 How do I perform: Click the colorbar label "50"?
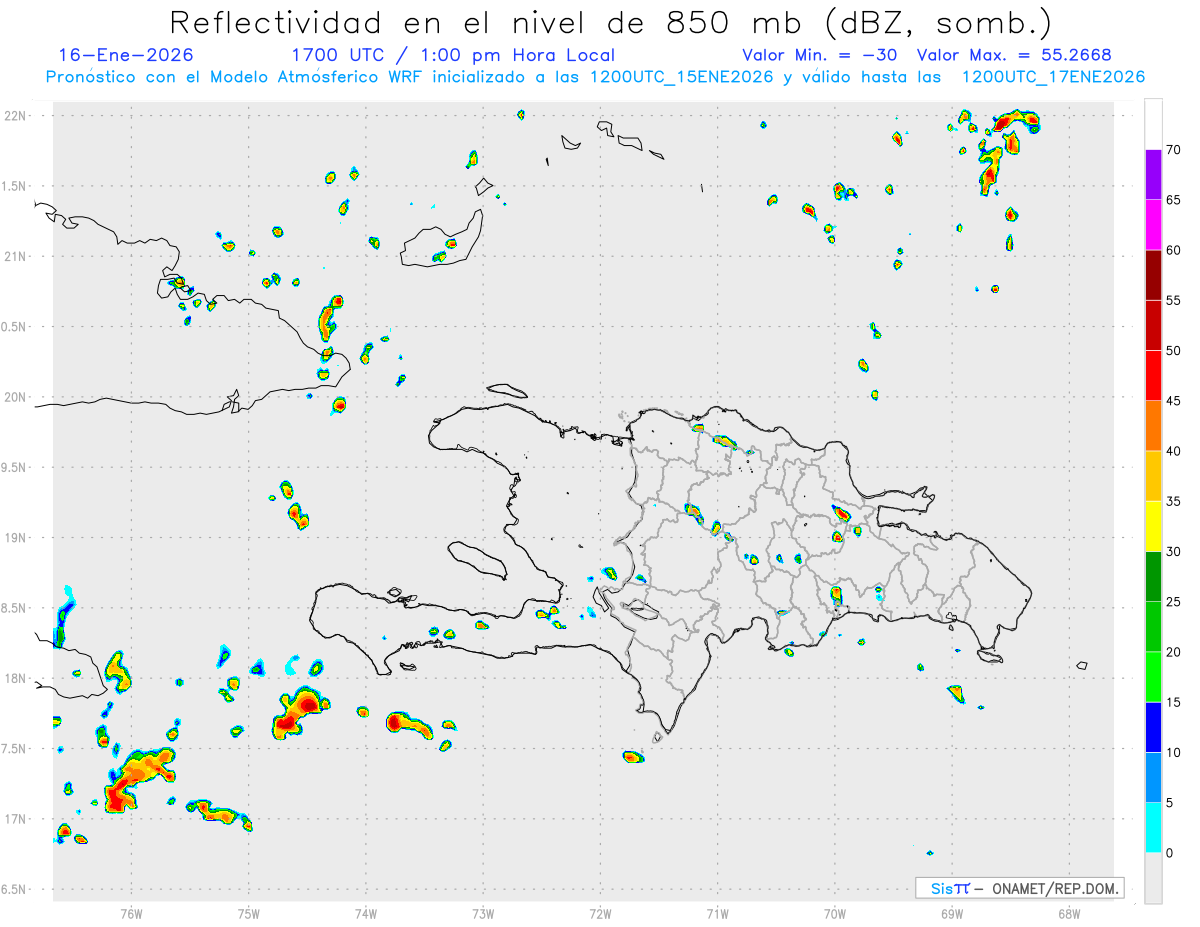pyautogui.click(x=1174, y=351)
